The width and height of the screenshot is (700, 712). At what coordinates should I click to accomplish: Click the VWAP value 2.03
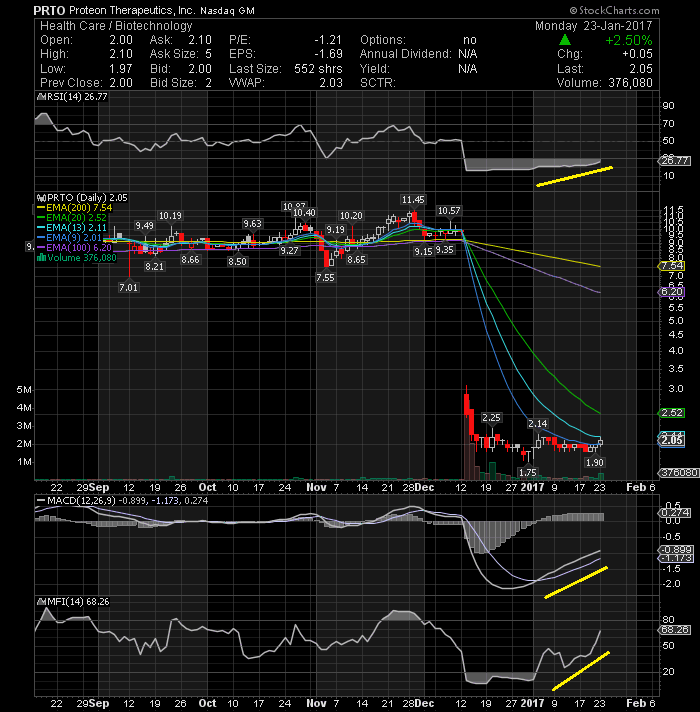330,83
